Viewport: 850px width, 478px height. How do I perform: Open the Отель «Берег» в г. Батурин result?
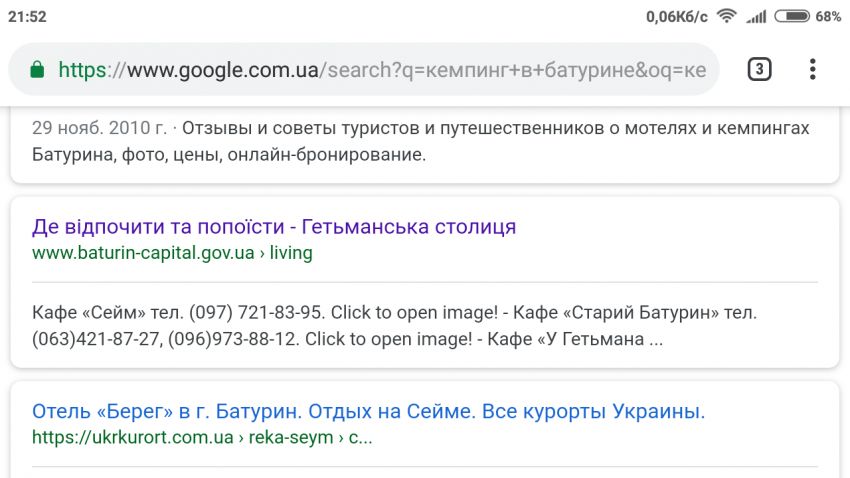(x=368, y=411)
